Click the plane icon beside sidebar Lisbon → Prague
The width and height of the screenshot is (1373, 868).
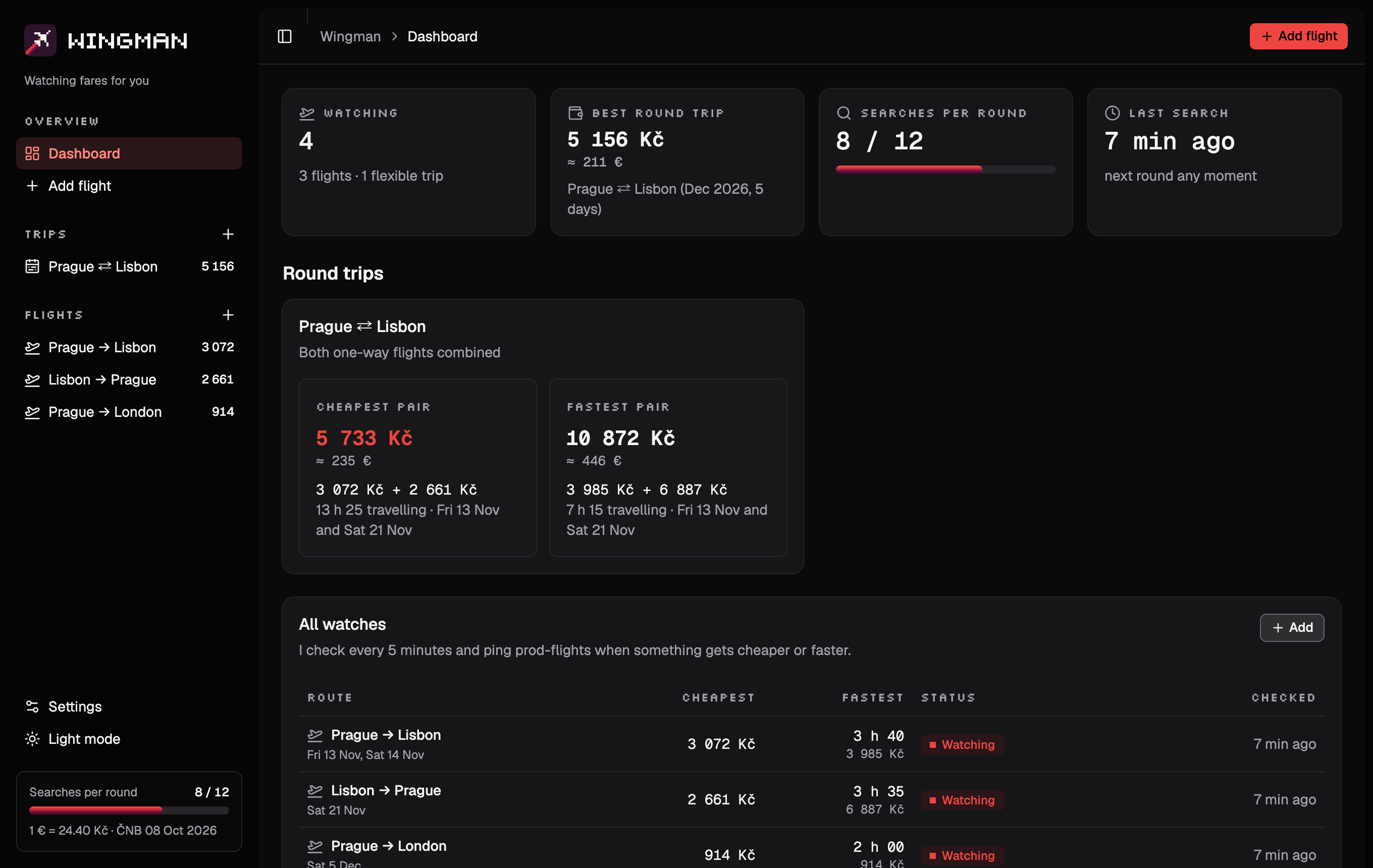(32, 379)
